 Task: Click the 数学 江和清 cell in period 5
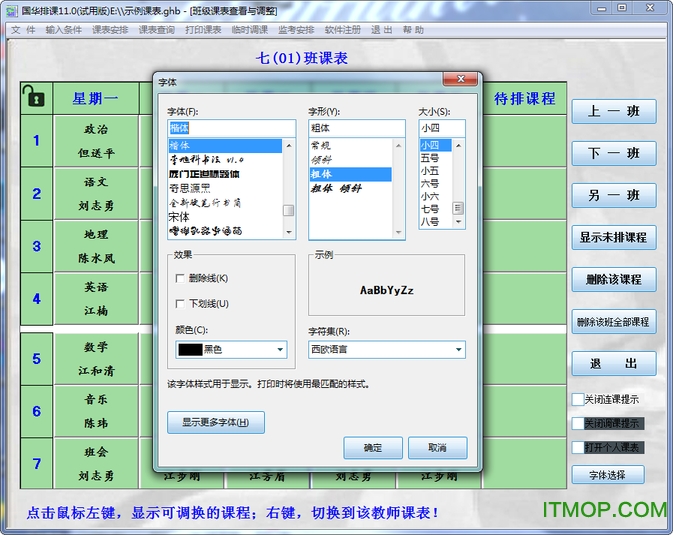96,359
